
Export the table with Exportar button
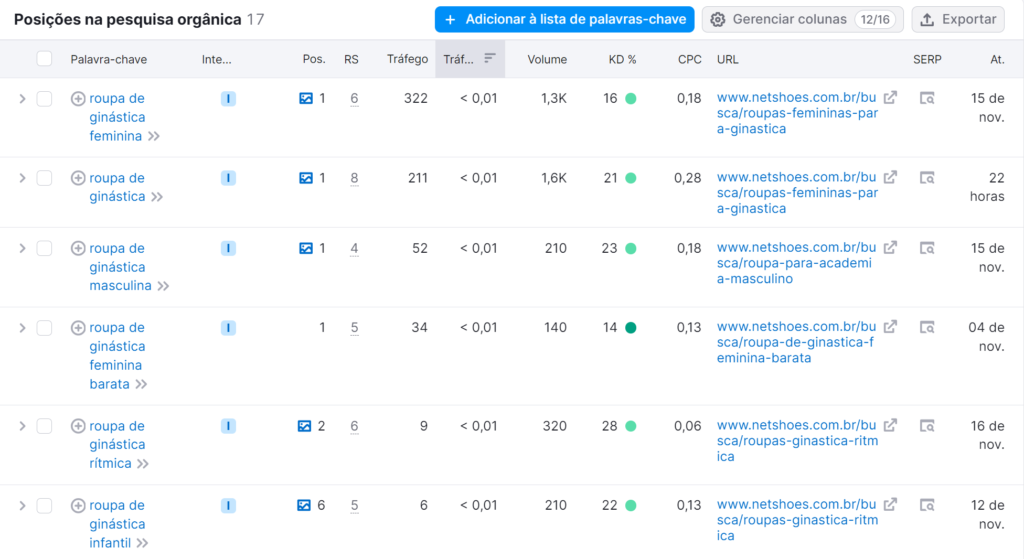click(x=958, y=19)
